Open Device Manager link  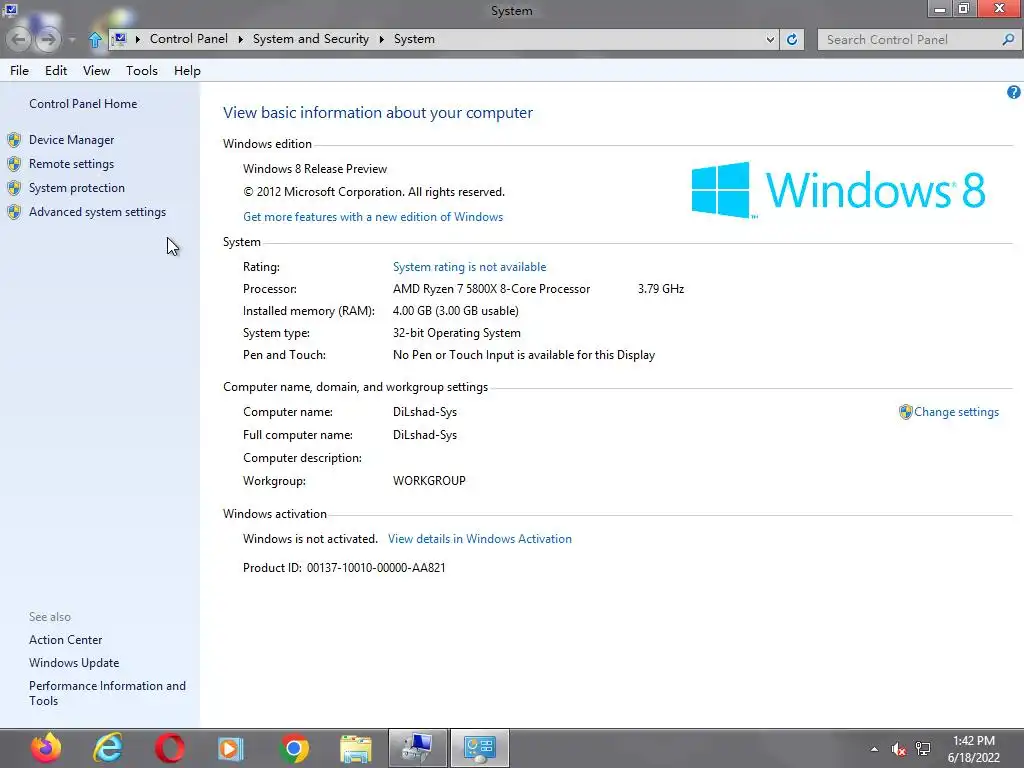coord(71,140)
